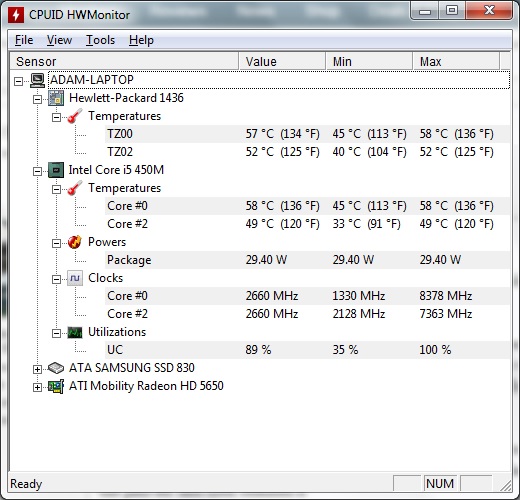Click the Min column header
Viewport: 520px width, 500px height.
tap(369, 61)
